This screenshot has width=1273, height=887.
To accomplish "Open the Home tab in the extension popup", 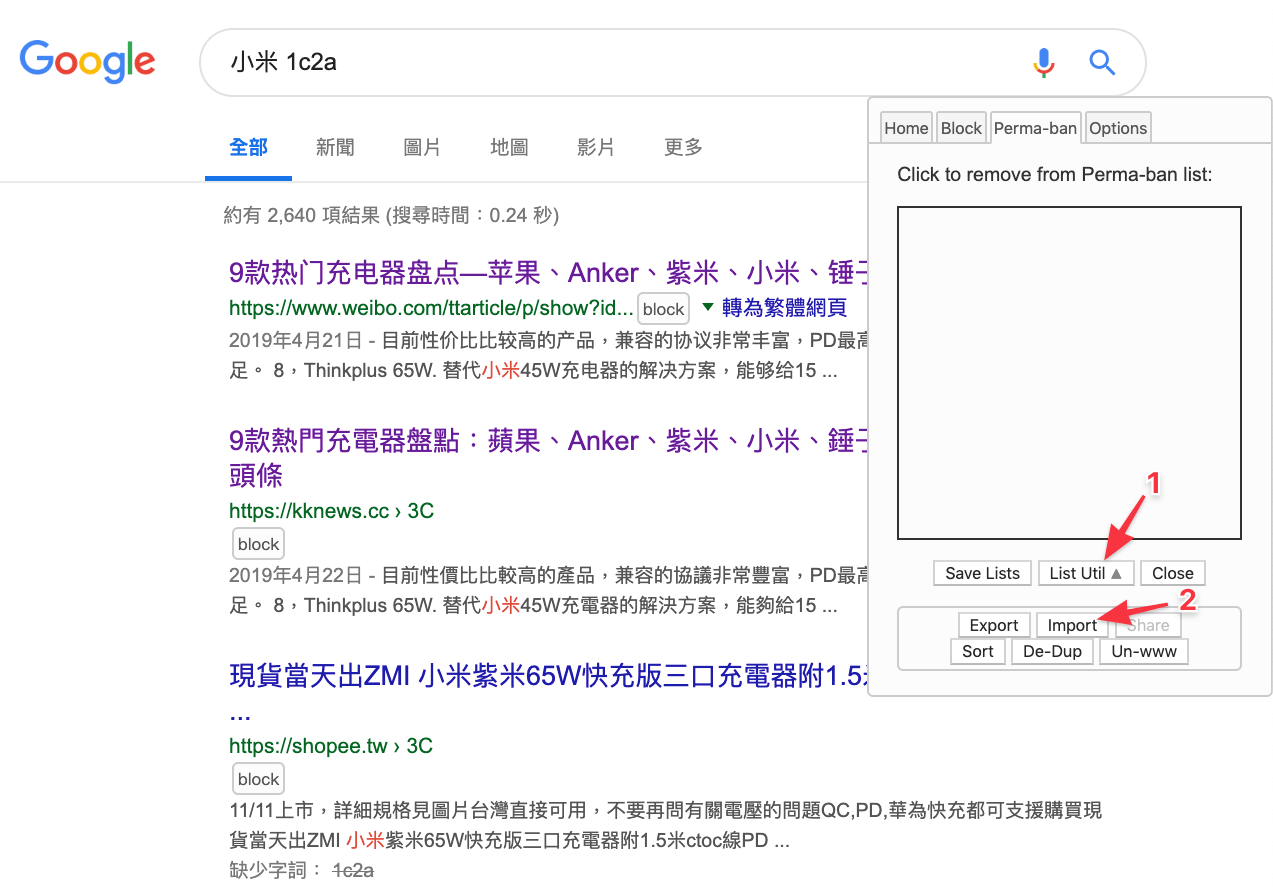I will (x=906, y=128).
